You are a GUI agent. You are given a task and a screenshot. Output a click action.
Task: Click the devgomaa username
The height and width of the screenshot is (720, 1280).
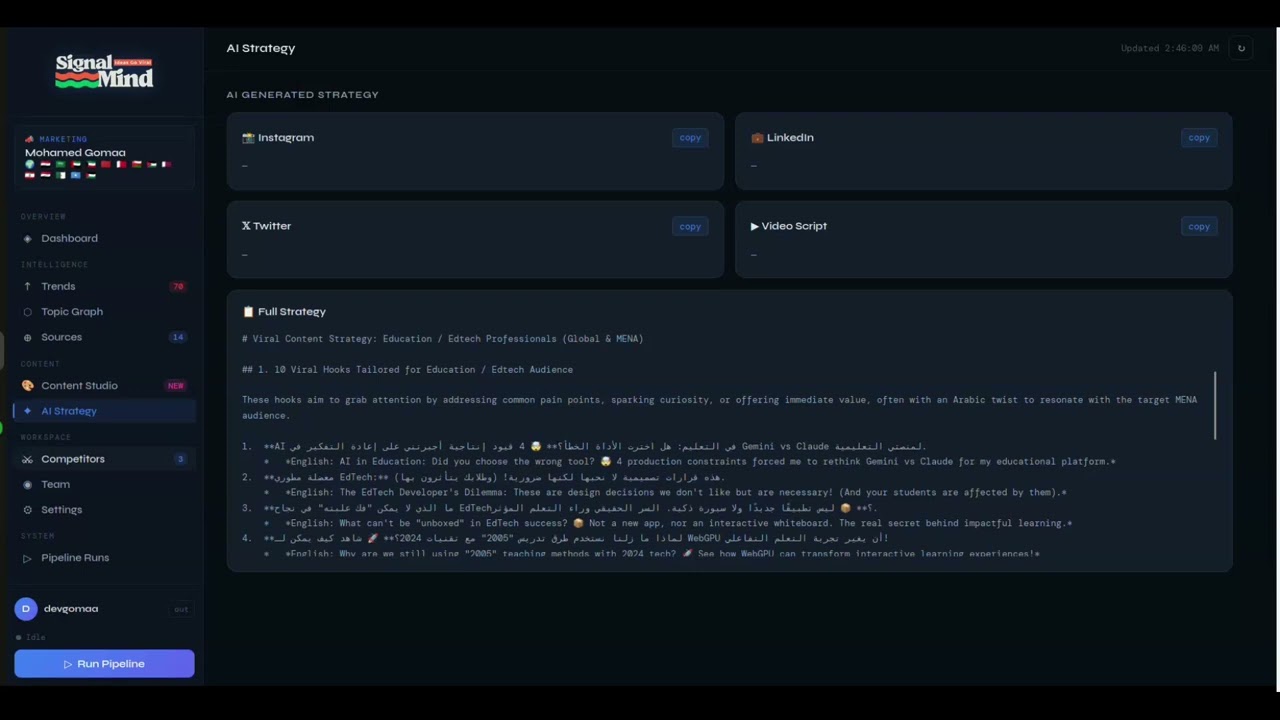(x=71, y=608)
